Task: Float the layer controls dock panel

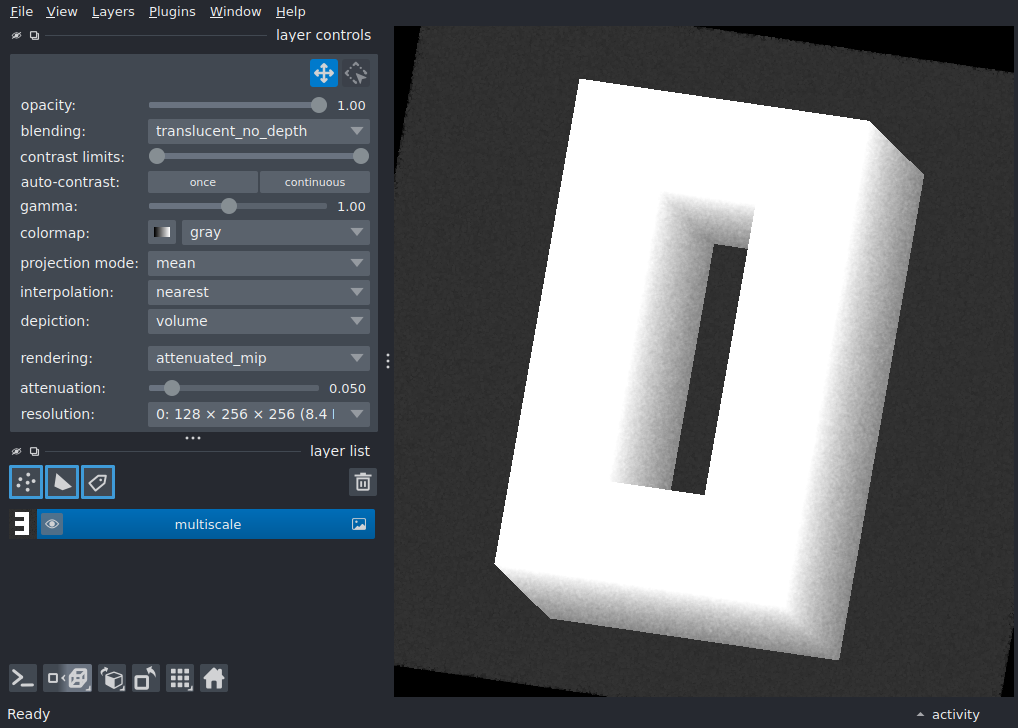Action: tap(34, 36)
